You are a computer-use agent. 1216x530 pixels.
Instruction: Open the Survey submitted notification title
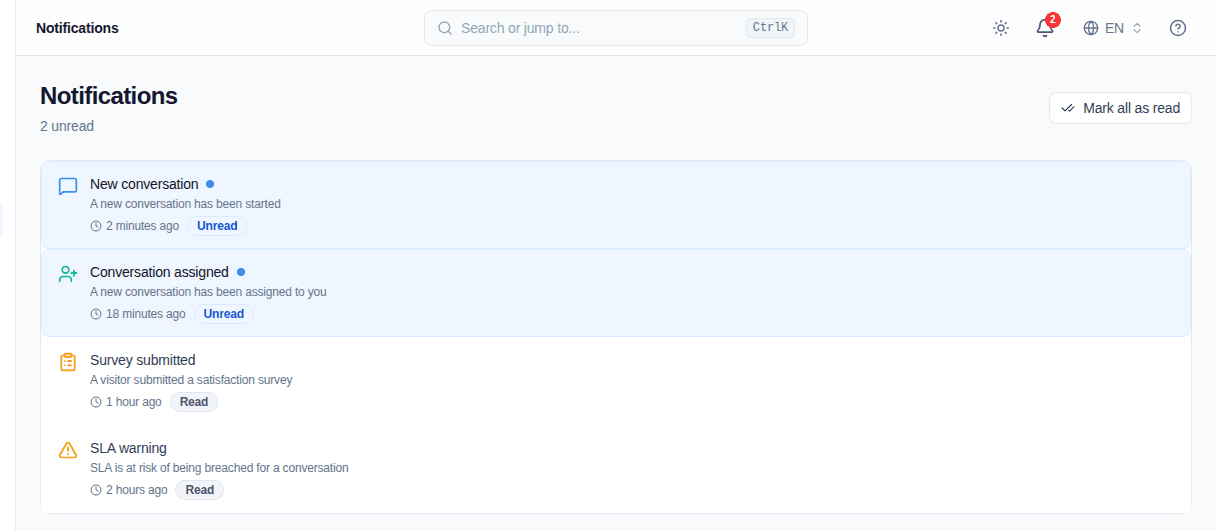click(143, 360)
